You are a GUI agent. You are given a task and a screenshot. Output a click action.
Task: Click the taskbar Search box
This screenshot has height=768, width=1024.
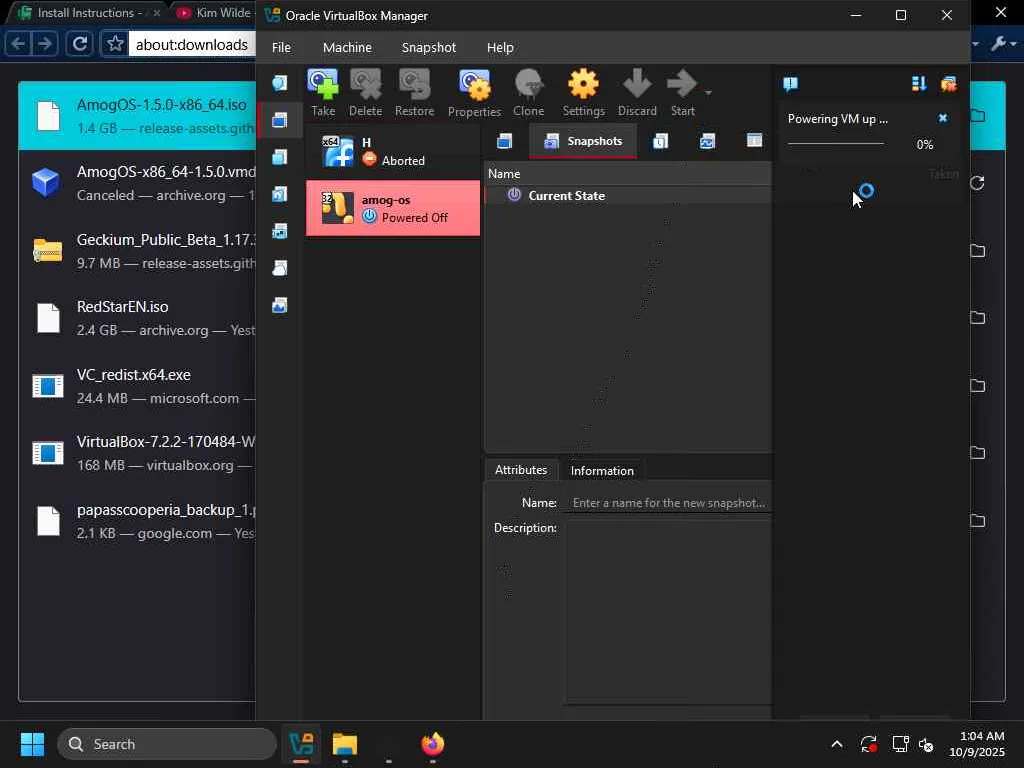pyautogui.click(x=167, y=744)
